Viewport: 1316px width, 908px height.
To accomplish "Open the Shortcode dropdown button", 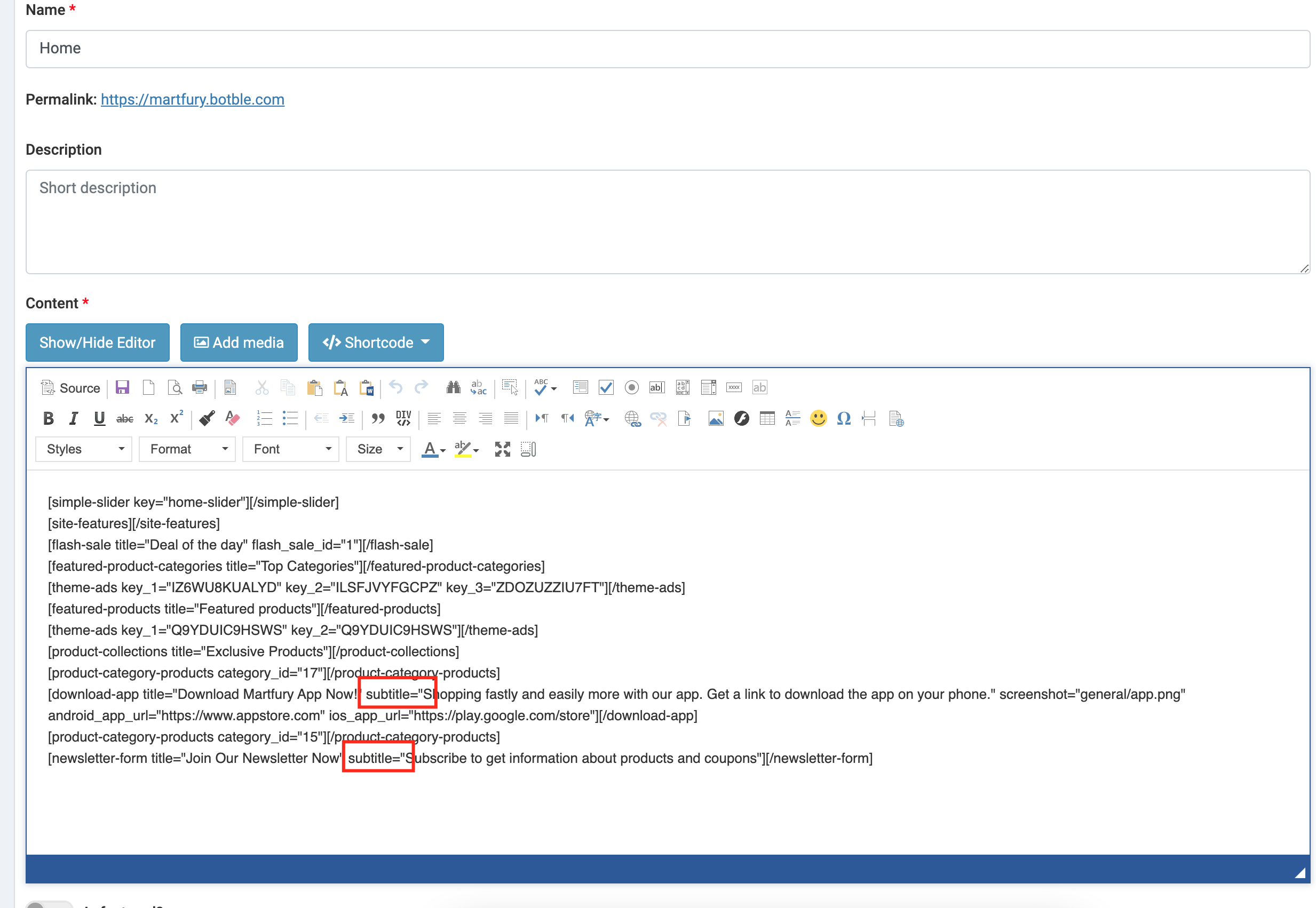I will tap(376, 343).
